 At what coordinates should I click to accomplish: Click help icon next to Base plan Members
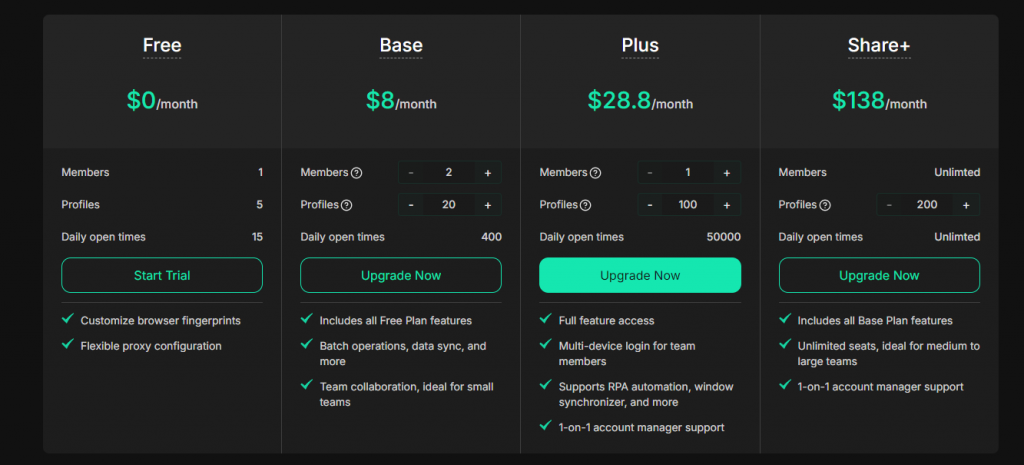point(357,173)
